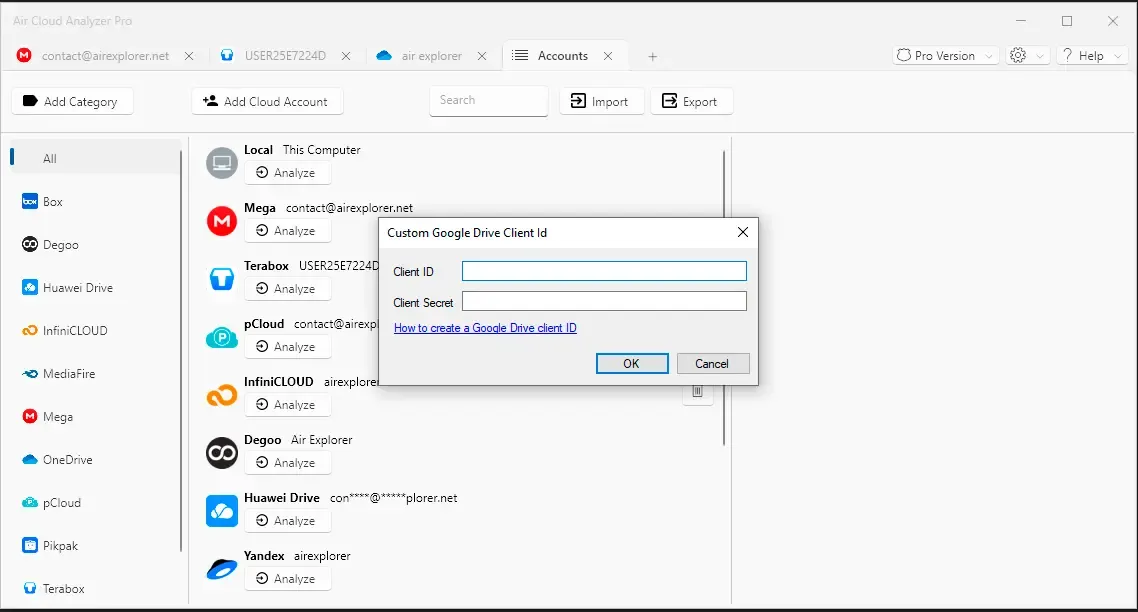Click the Huawei Drive account logo
The height and width of the screenshot is (612, 1138).
click(221, 511)
